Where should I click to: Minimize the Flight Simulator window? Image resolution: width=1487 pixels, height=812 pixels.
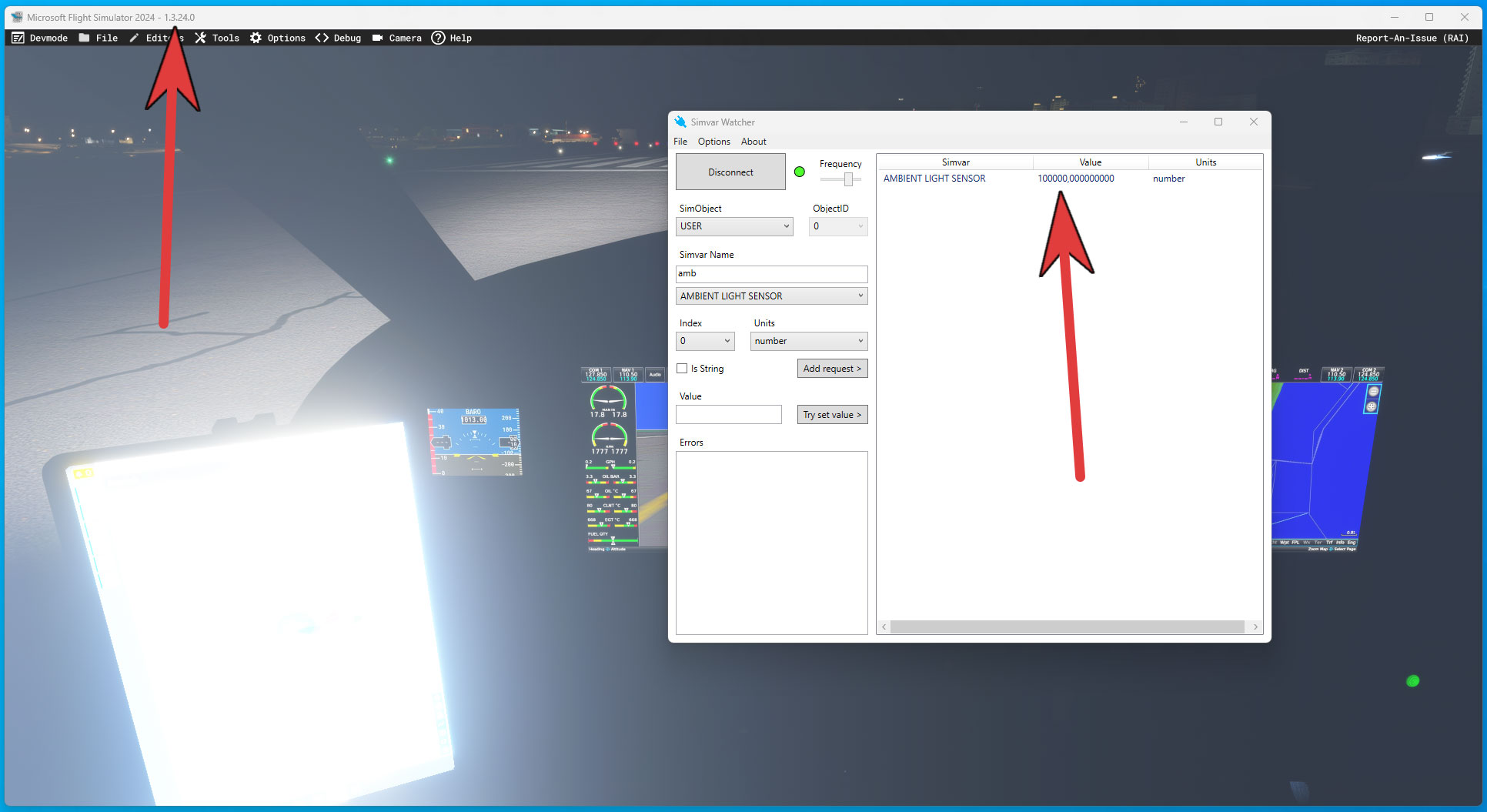(1394, 17)
